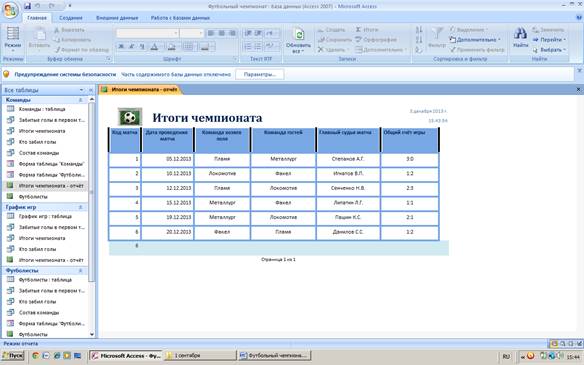
Task: Click the Обновить все refresh icon
Action: (299, 34)
